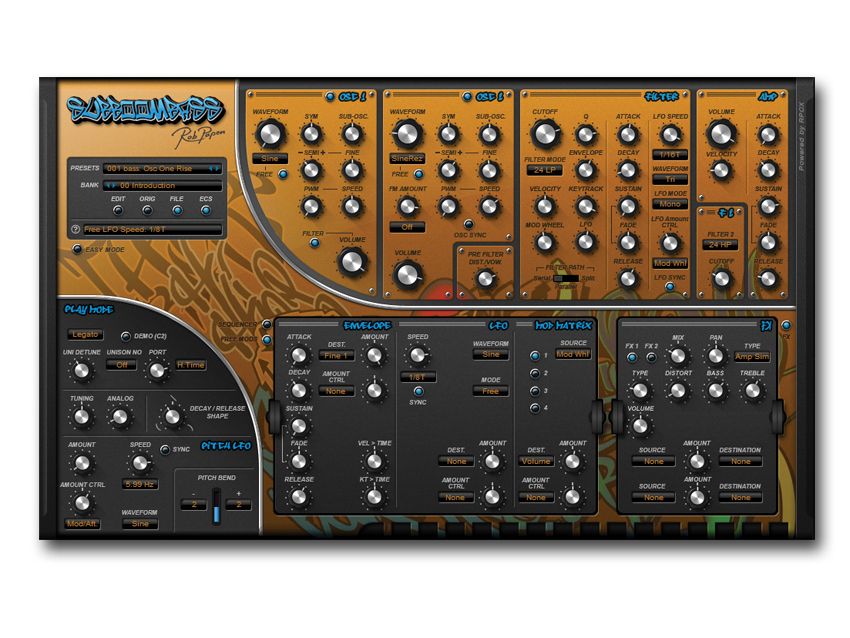Click the preset browse arrows beside Osc One Rise
850x638 pixels.
coord(214,169)
